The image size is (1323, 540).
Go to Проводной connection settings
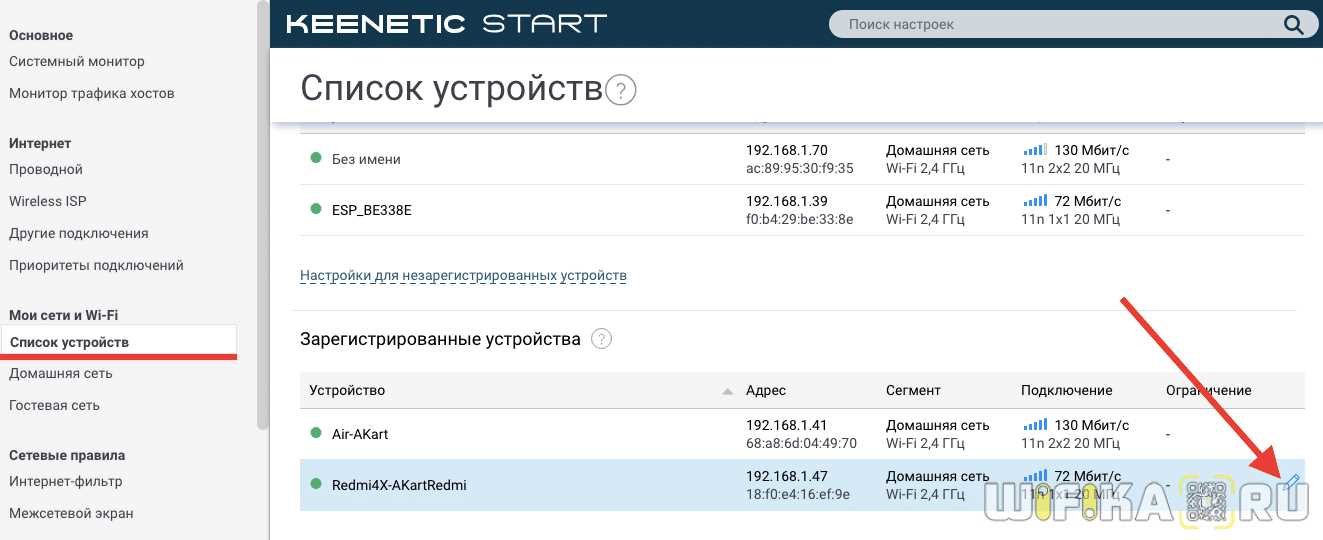pos(46,169)
